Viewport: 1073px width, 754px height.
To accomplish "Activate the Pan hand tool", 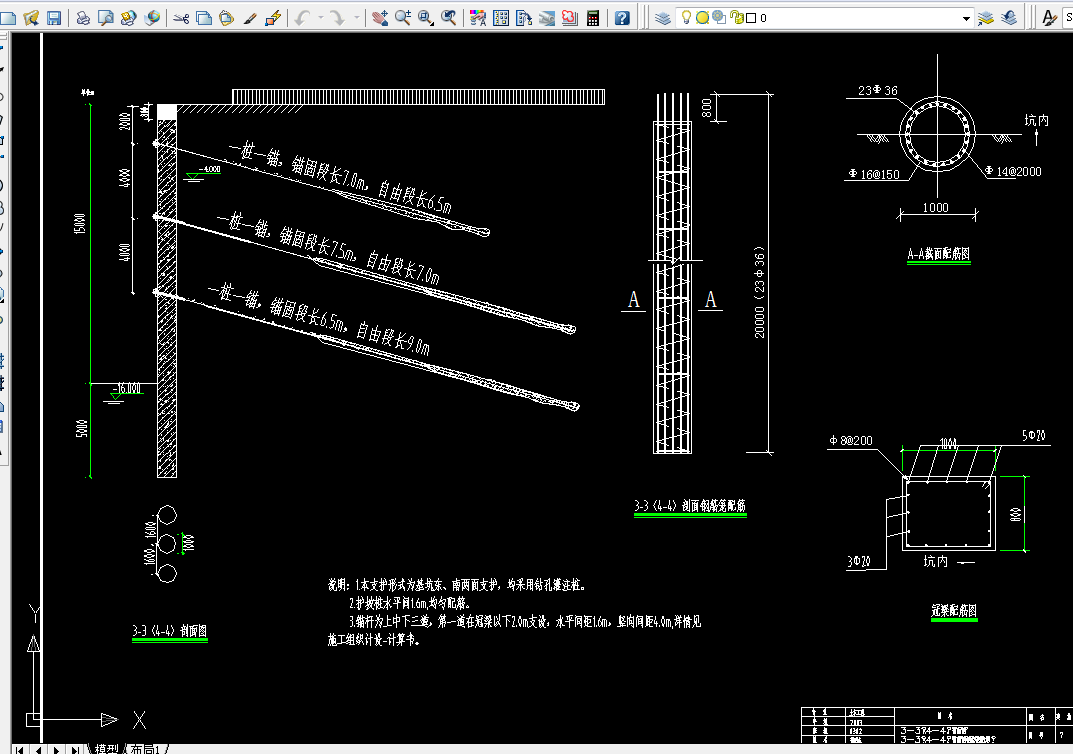I will (380, 18).
